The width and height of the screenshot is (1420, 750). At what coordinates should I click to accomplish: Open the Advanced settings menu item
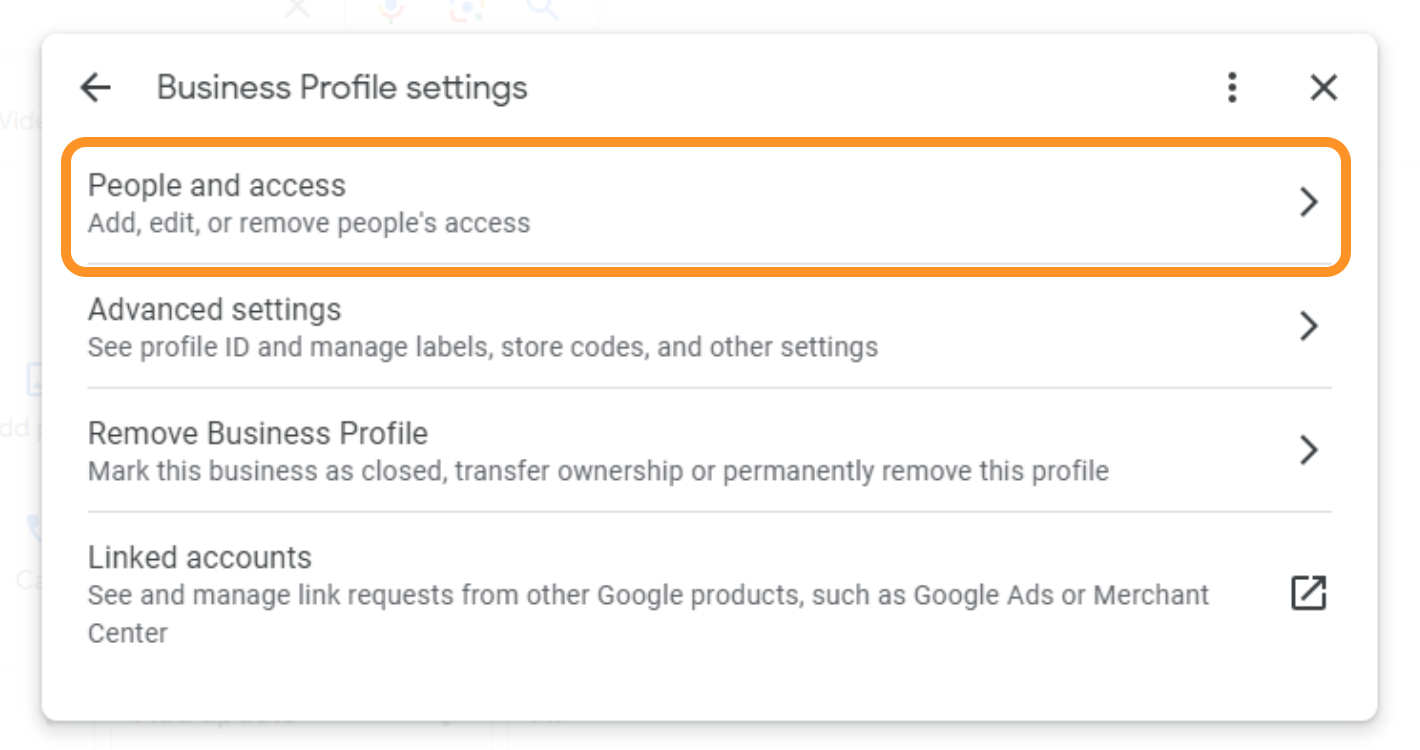708,327
